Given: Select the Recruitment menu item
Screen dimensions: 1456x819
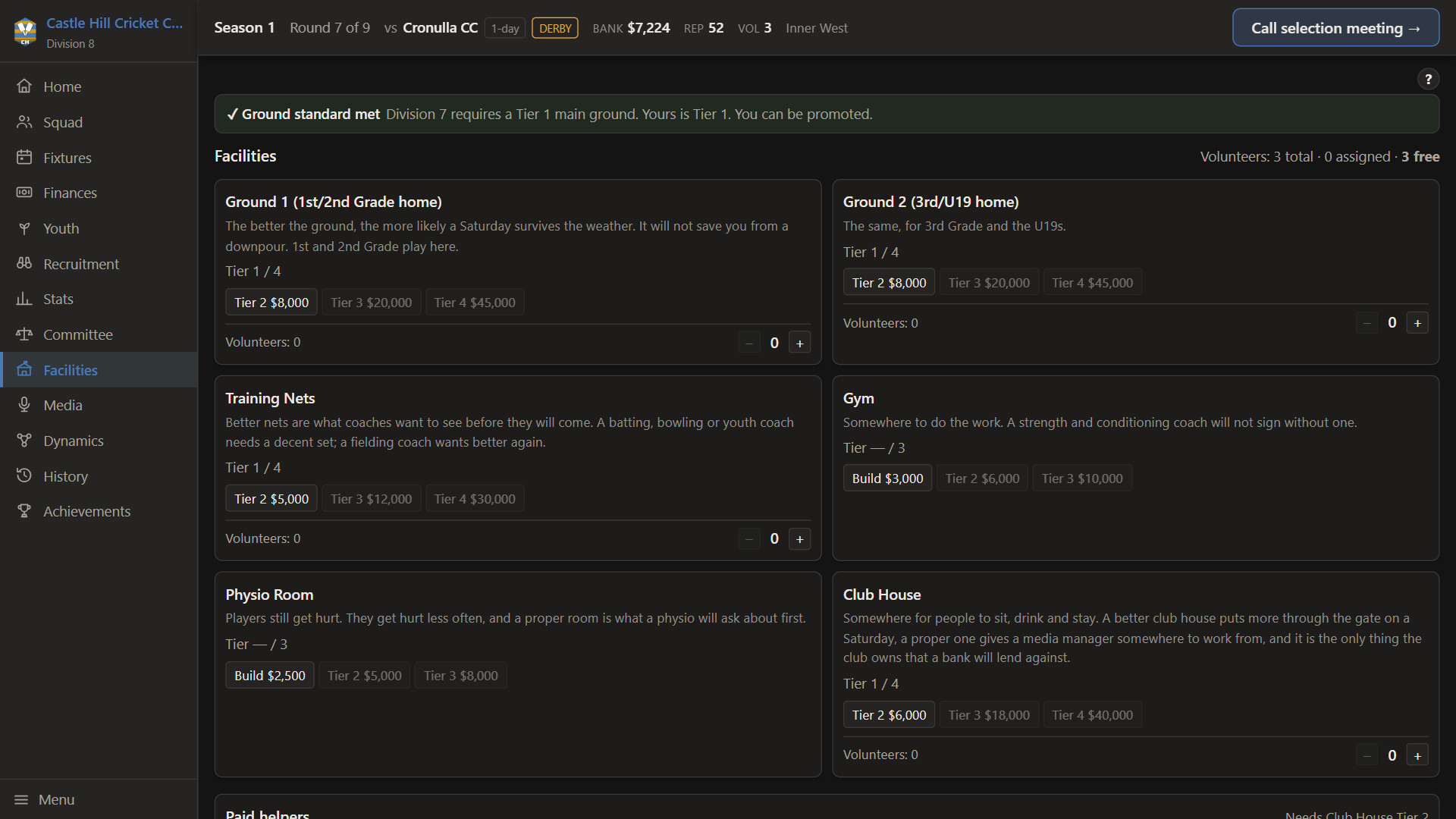Looking at the screenshot, I should point(99,264).
